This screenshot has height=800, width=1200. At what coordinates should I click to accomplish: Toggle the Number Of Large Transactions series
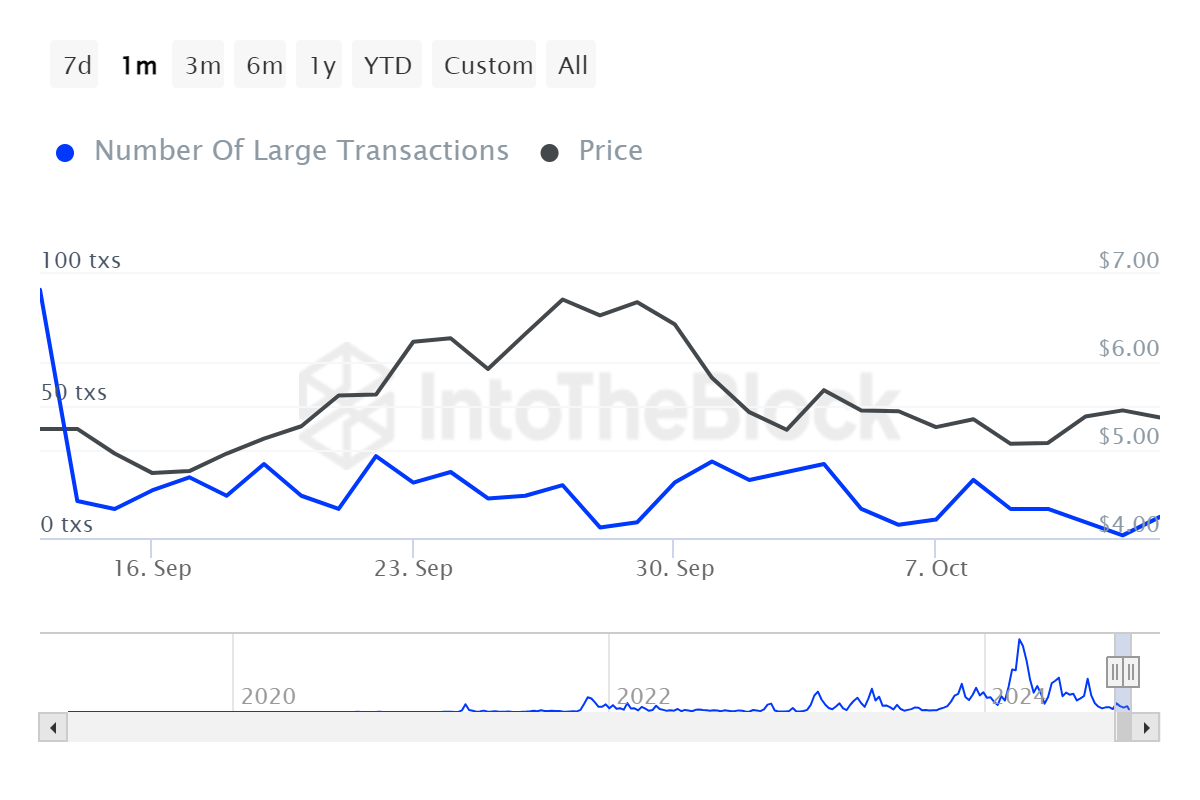click(x=301, y=151)
